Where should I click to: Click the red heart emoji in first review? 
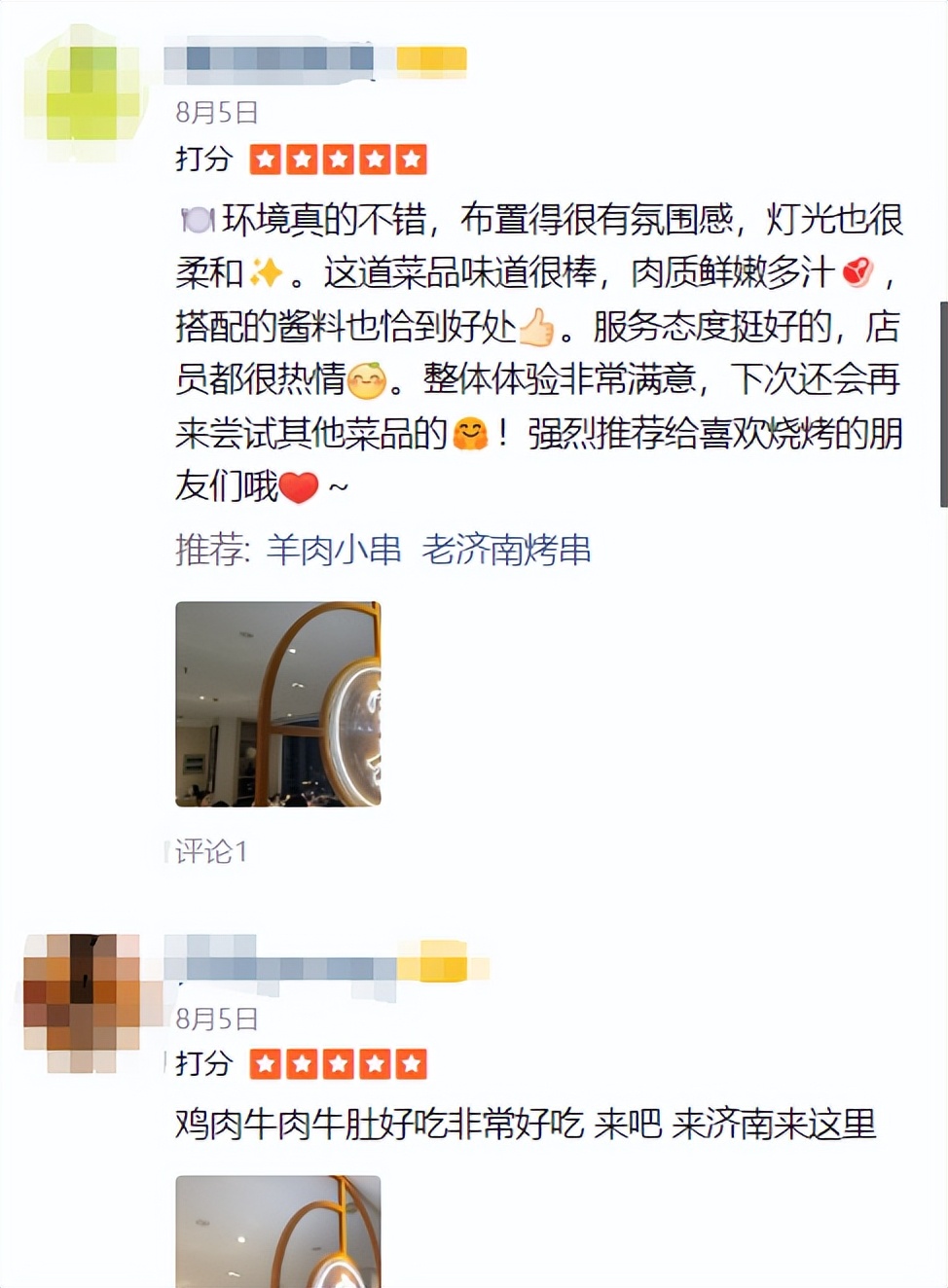tap(299, 486)
